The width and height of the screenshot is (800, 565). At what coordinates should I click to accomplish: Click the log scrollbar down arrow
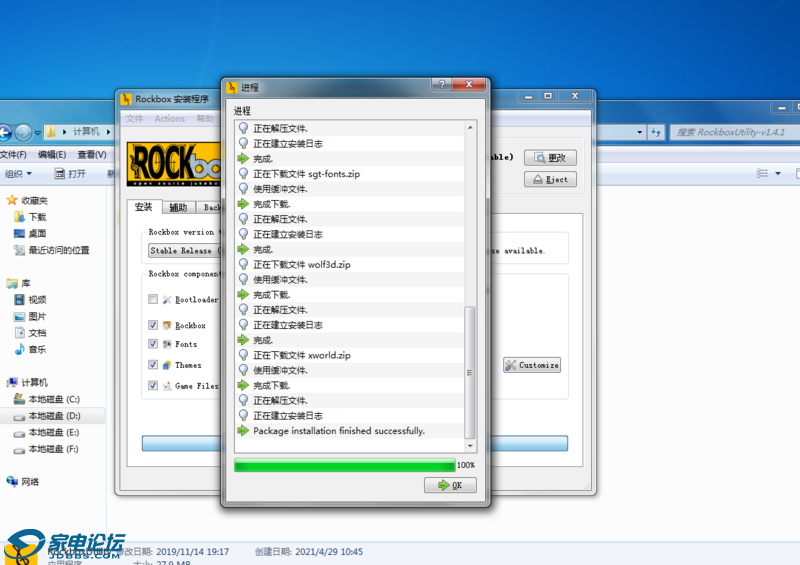click(x=470, y=446)
